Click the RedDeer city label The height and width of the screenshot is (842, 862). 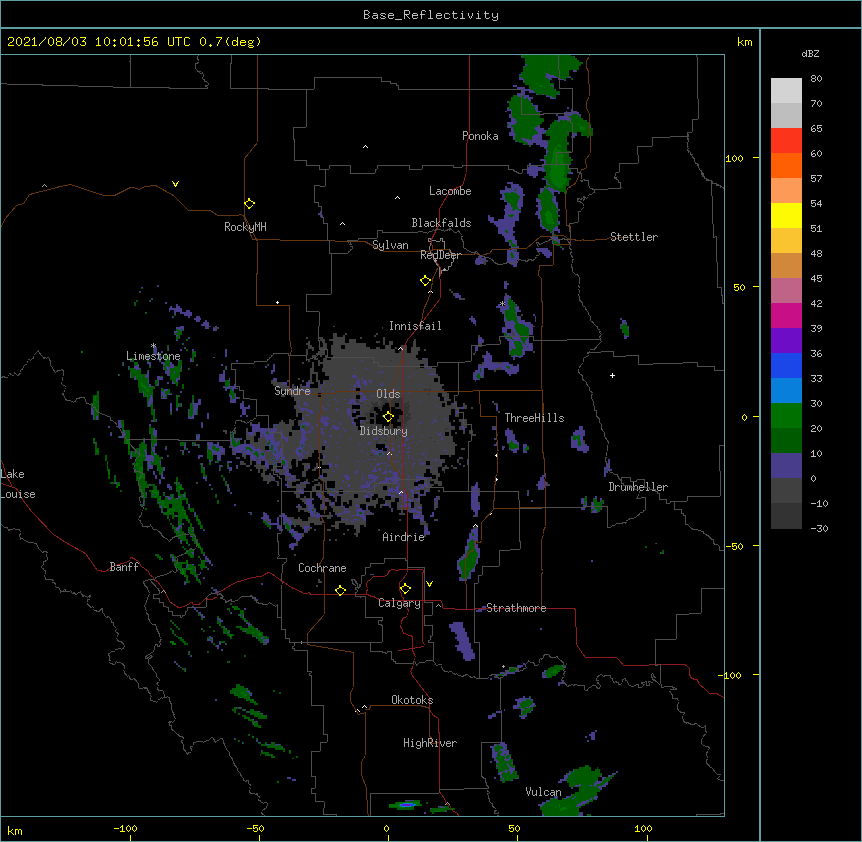440,255
